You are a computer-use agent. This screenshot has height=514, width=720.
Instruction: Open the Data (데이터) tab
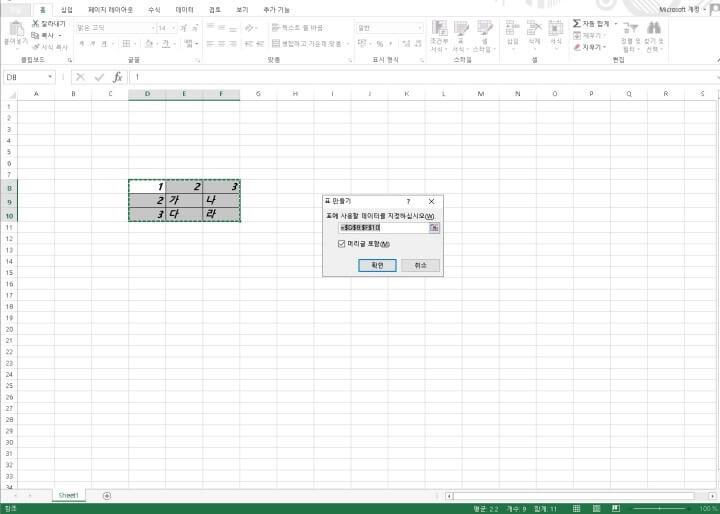pyautogui.click(x=184, y=10)
